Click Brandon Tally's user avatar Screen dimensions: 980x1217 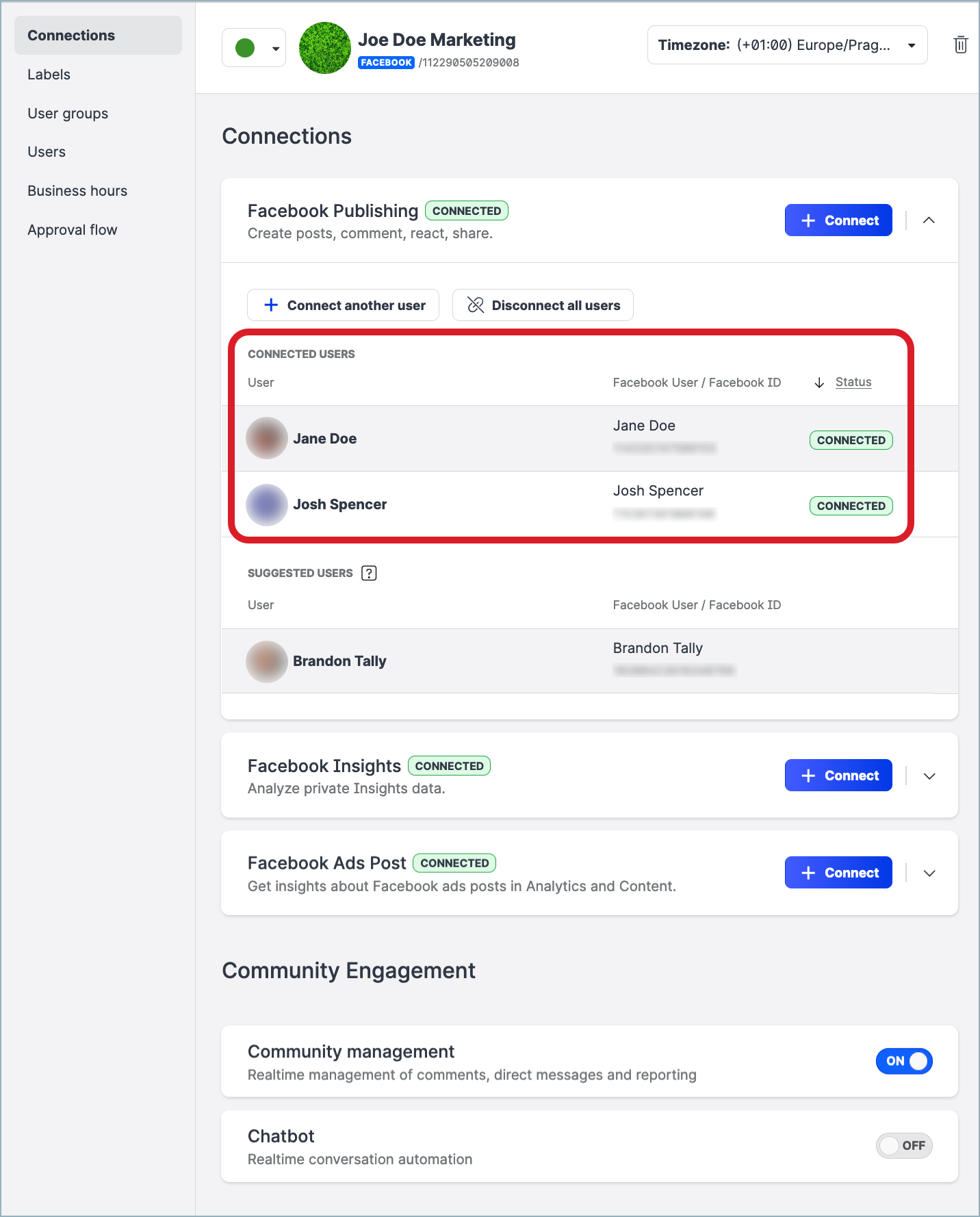(x=266, y=661)
